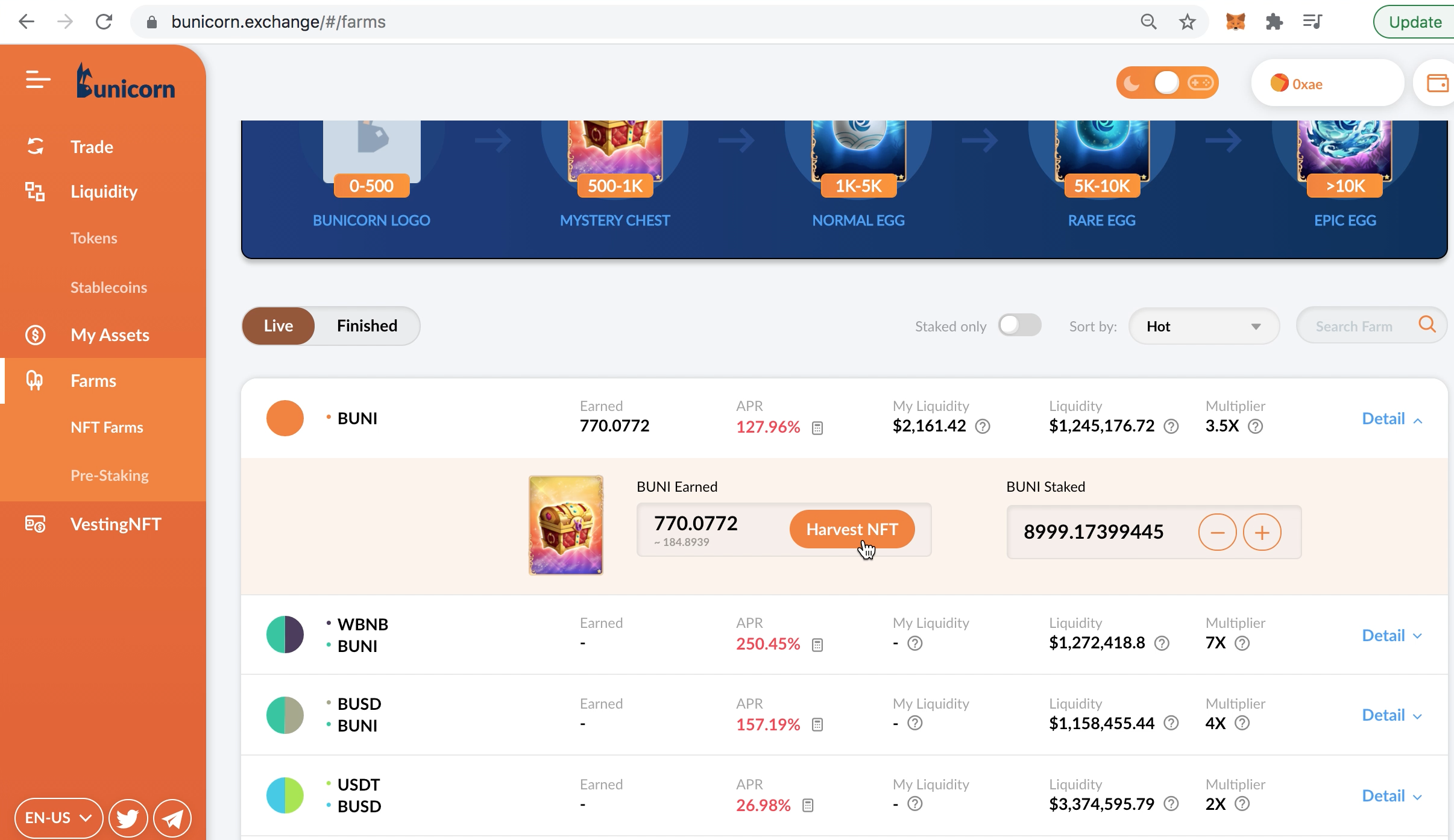
Task: Click the USDT-BUSD pair token circle
Action: point(285,795)
